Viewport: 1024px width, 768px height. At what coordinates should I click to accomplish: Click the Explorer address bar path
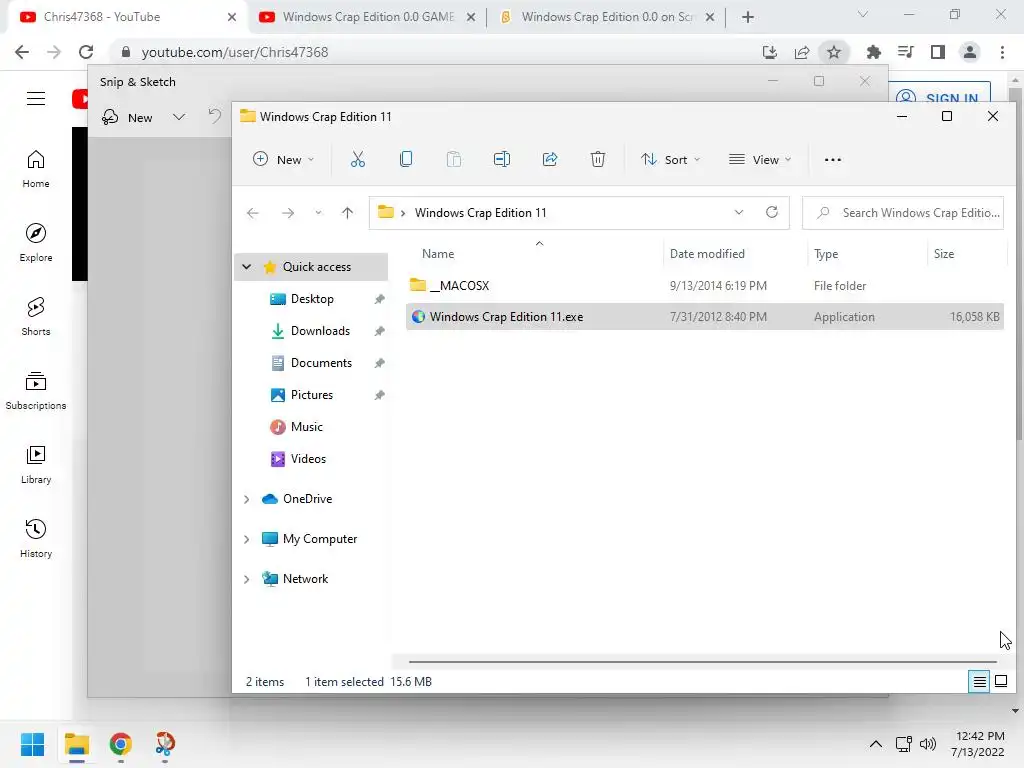579,213
